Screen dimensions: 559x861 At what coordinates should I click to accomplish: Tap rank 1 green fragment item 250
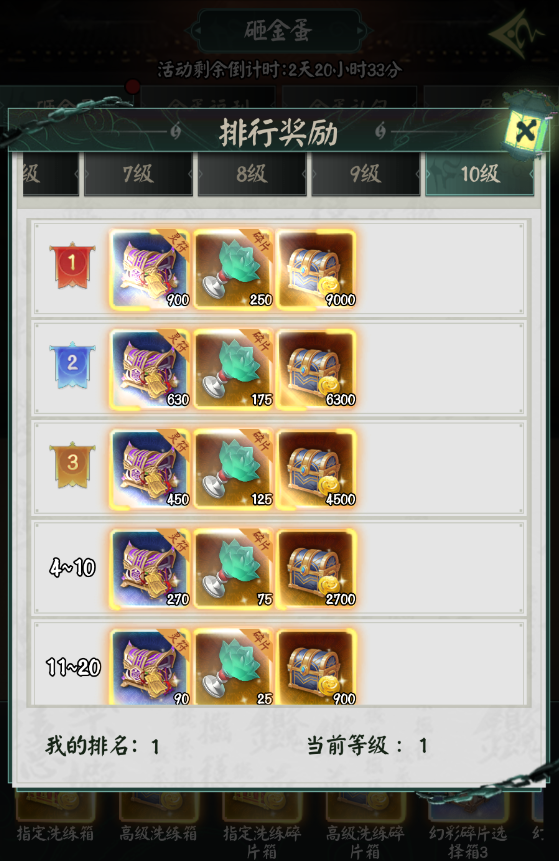[233, 269]
